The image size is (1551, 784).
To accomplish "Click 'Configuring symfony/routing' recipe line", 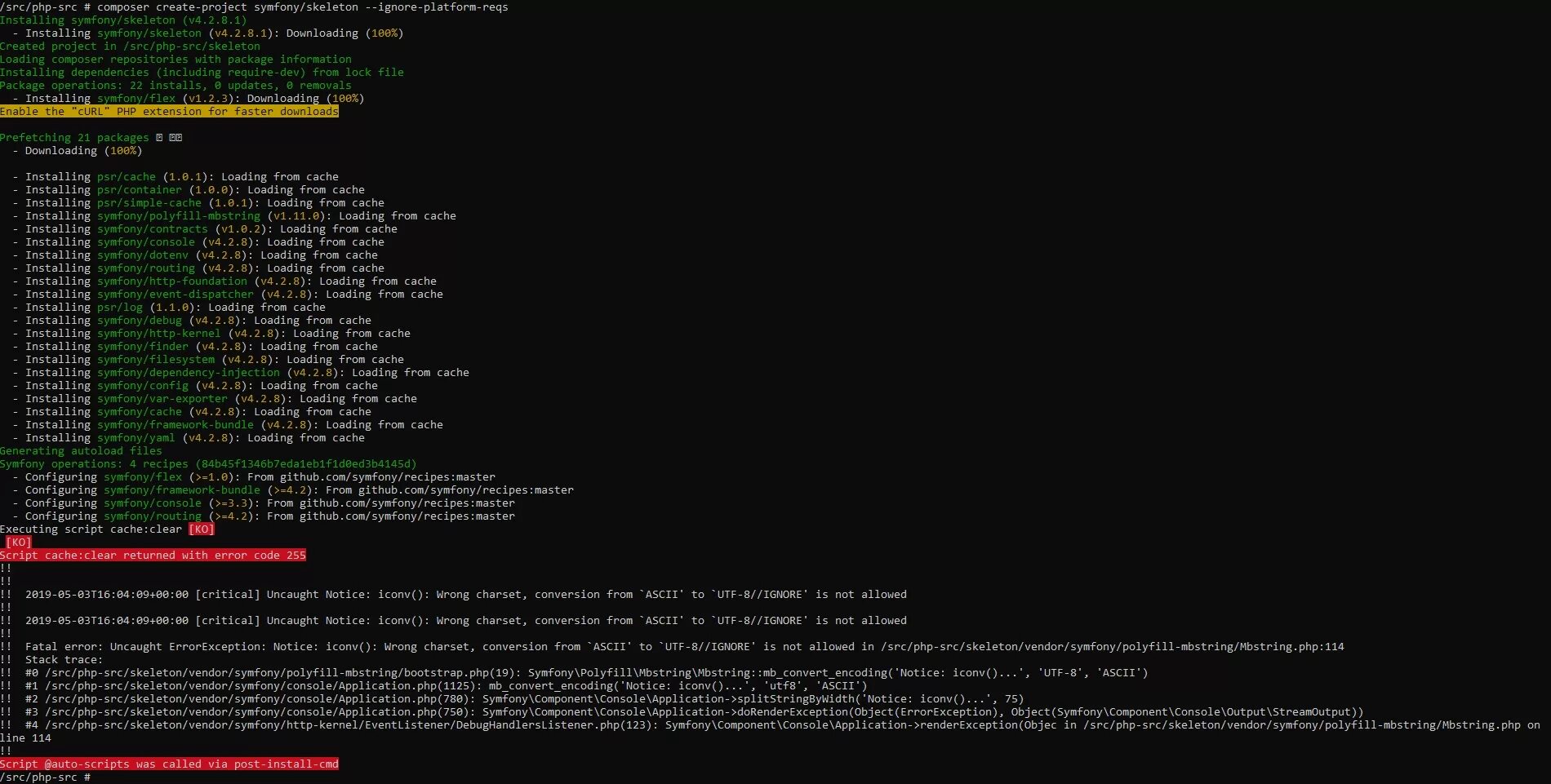I will pyautogui.click(x=264, y=516).
